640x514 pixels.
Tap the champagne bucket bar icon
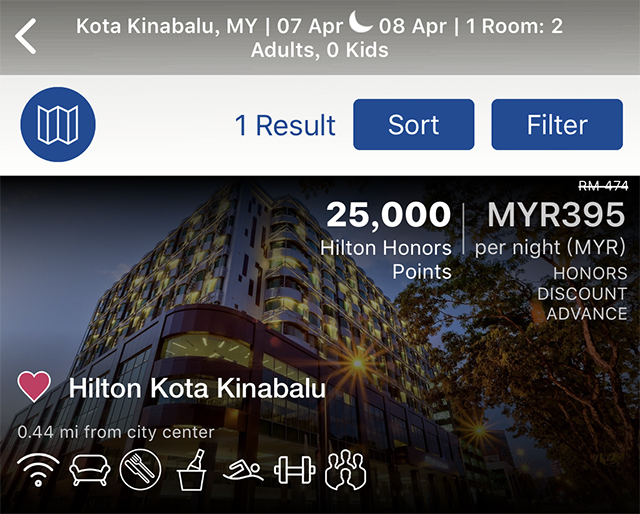[192, 469]
